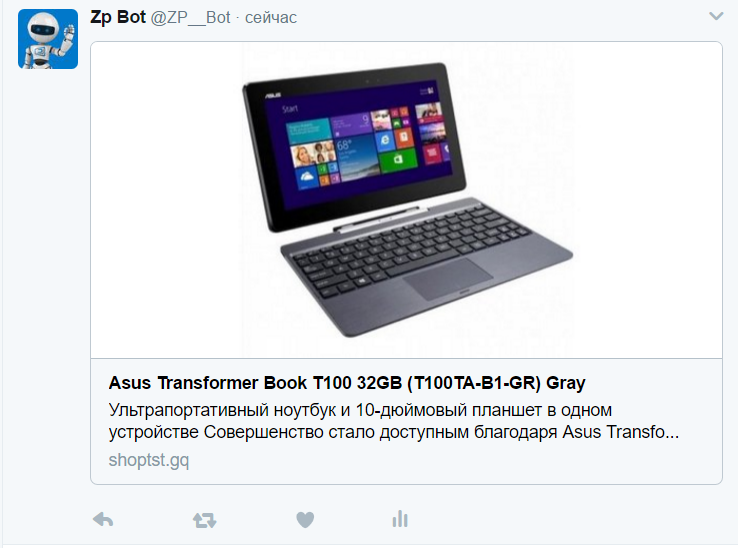Screen dimensions: 738x548
Task: Click the @ZP__Bot handle
Action: (x=190, y=18)
